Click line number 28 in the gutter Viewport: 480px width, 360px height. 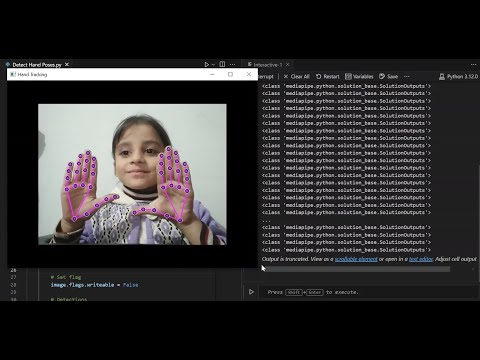click(13, 285)
